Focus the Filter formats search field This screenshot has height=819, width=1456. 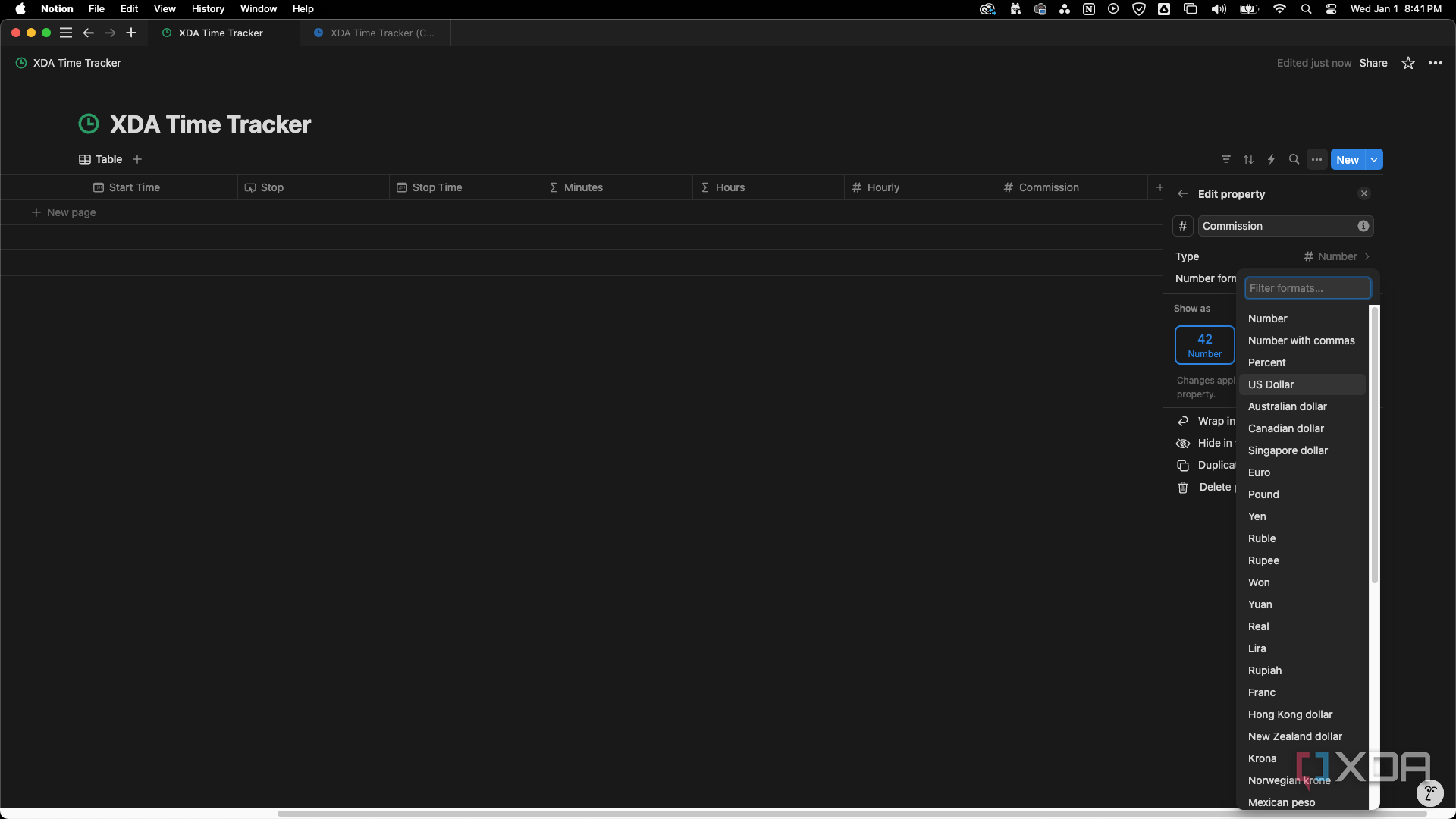click(x=1308, y=288)
